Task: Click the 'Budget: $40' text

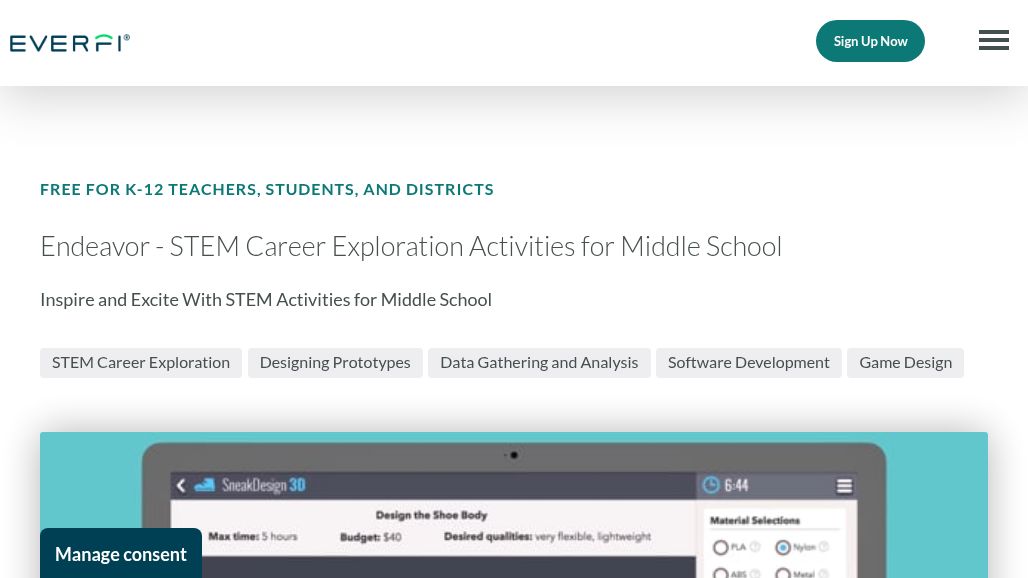Action: [370, 537]
